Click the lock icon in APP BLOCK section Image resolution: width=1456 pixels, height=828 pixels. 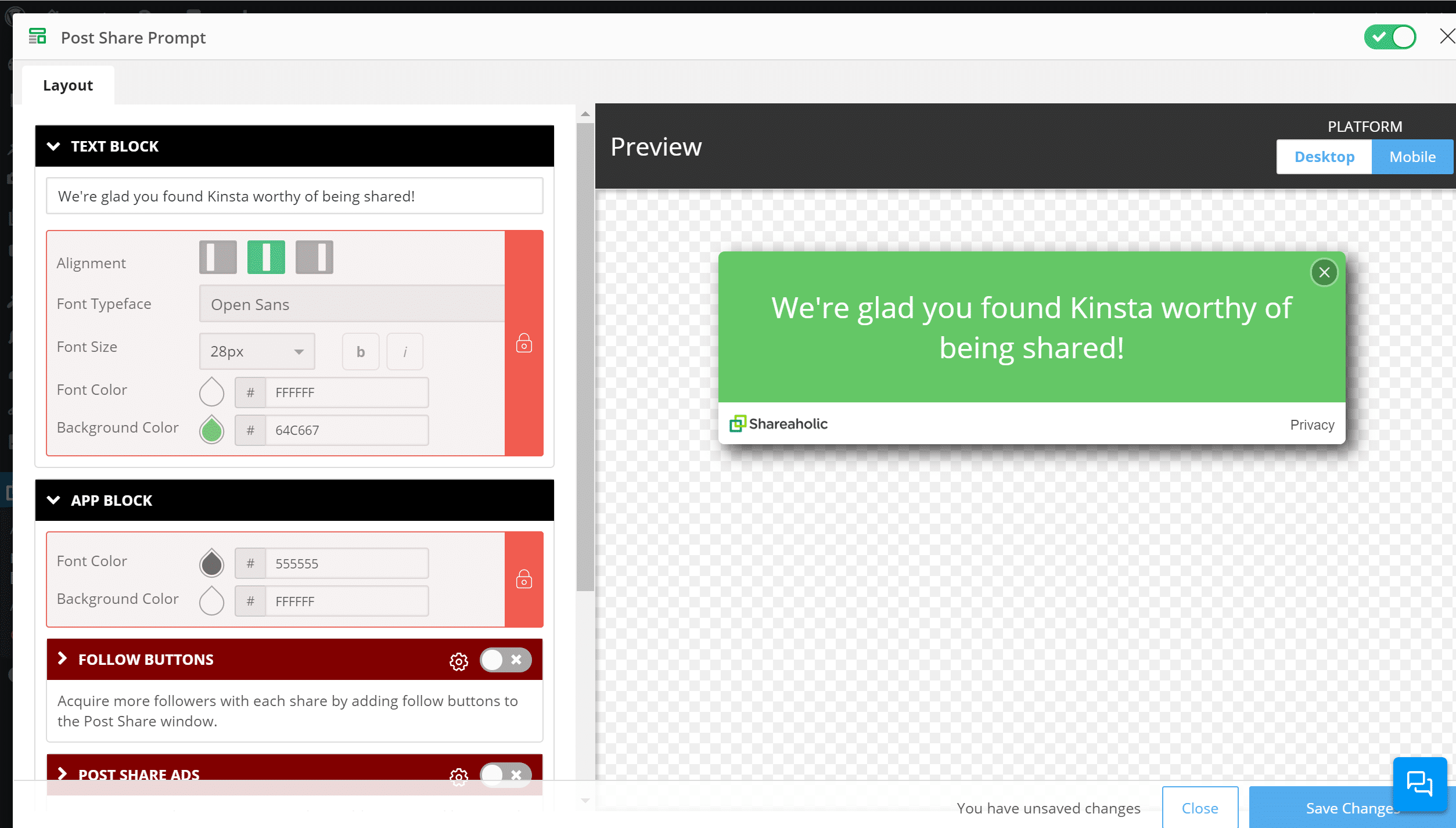[525, 579]
